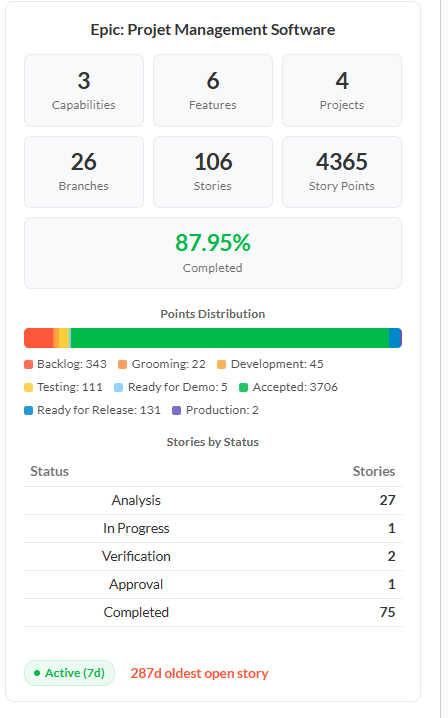Viewport: 448px width, 718px height.
Task: Click the Ready for Release legend swatch
Action: 28,410
